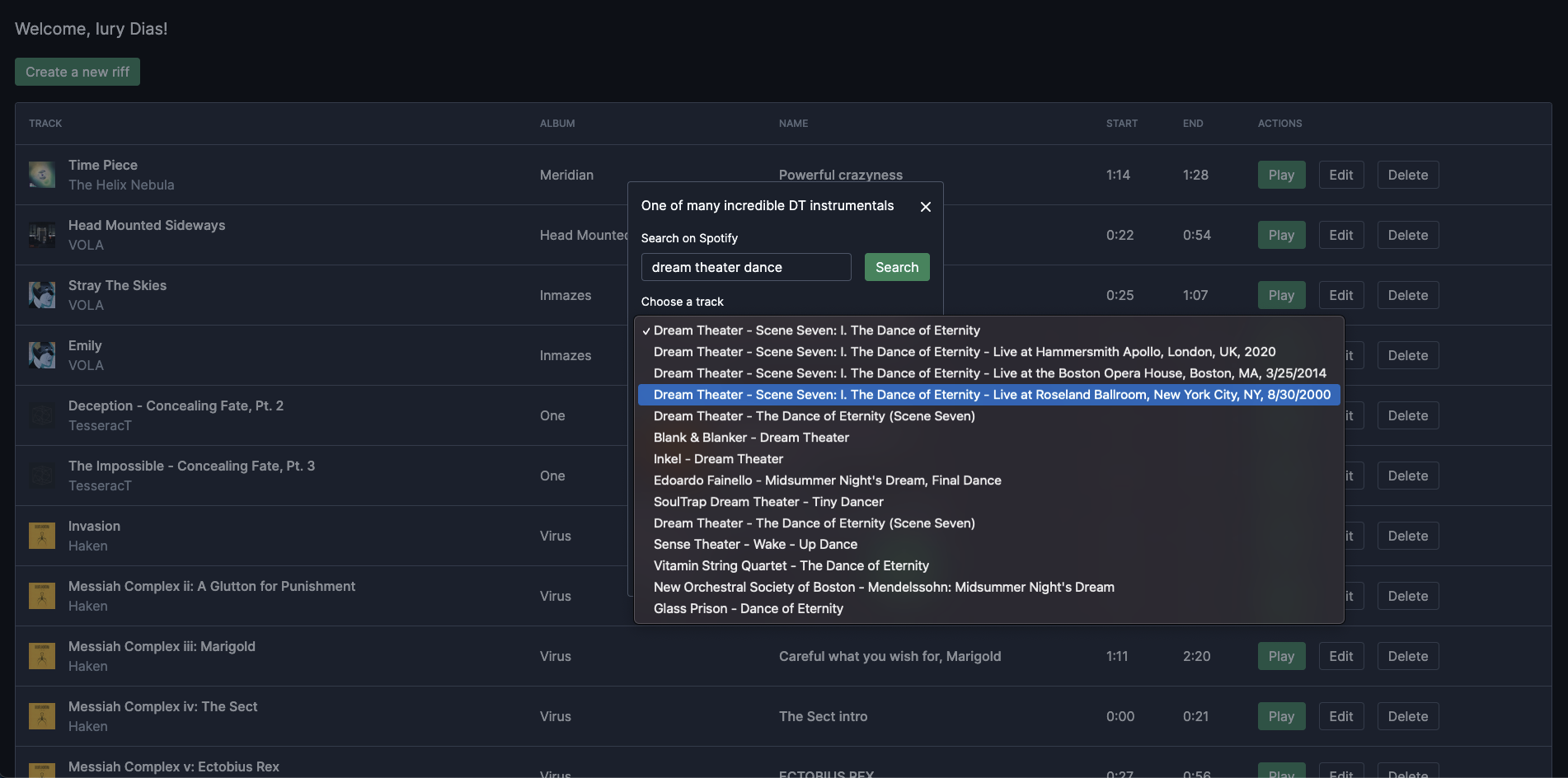Edit the Stray The Skies riff
This screenshot has width=1568, height=778.
pyautogui.click(x=1340, y=295)
